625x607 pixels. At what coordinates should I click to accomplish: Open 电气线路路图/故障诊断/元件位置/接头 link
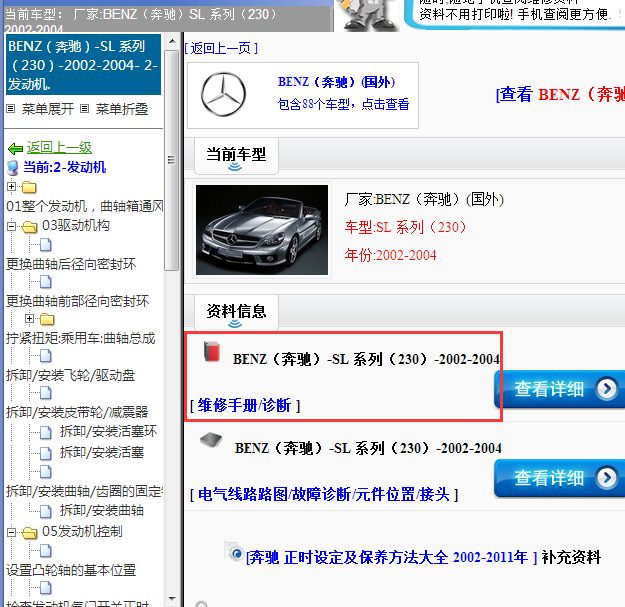[x=324, y=495]
